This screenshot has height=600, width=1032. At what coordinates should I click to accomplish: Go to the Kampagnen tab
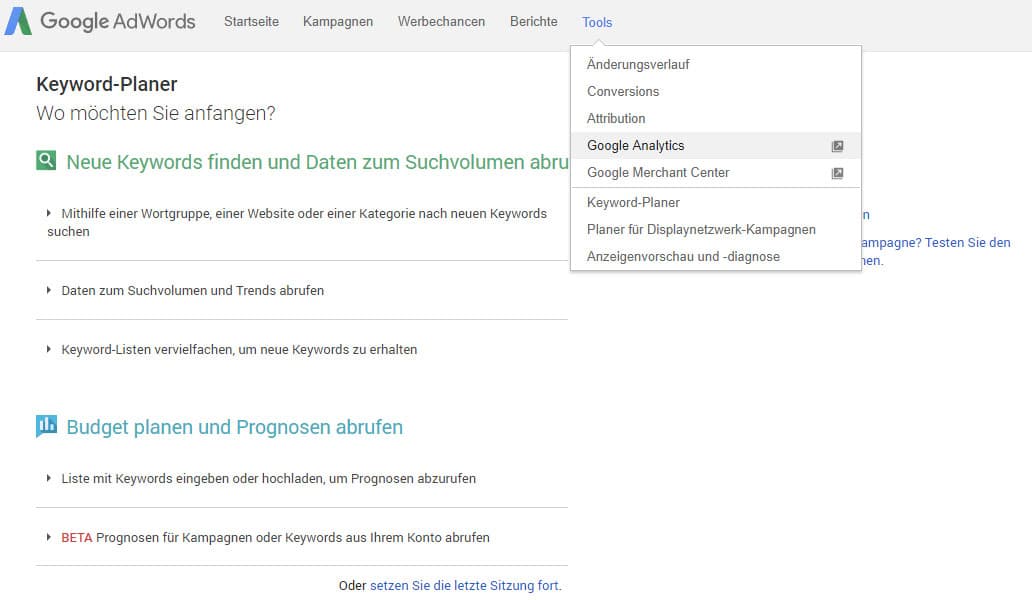338,22
